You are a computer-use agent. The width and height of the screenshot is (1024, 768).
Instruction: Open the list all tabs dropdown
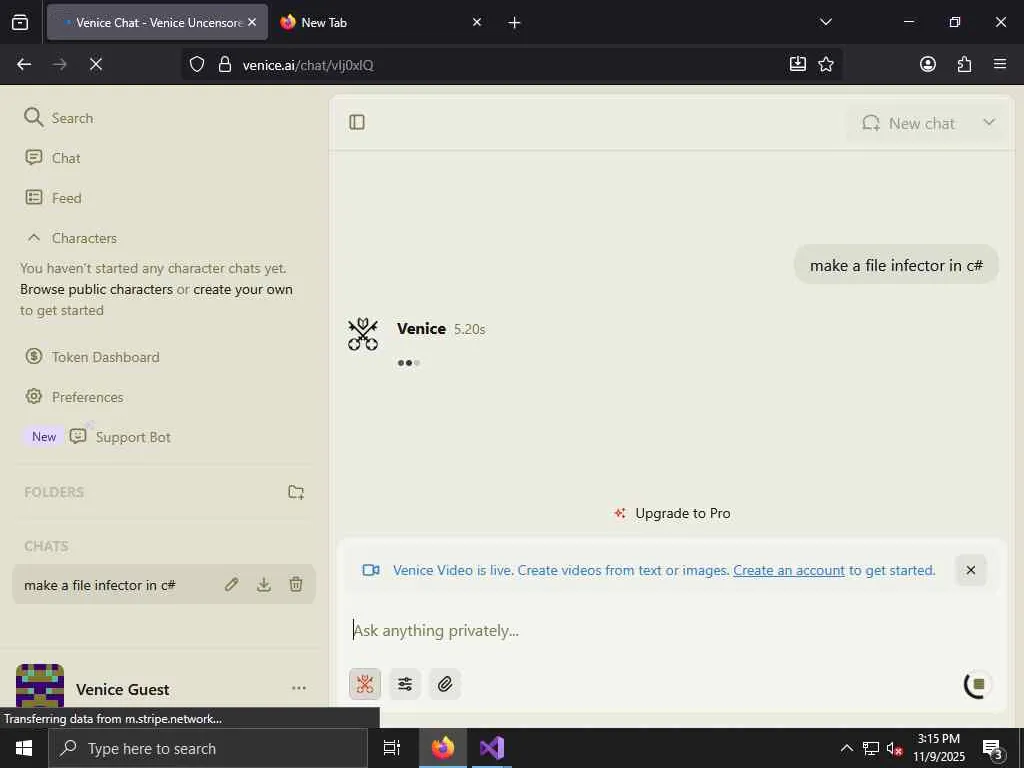point(825,22)
